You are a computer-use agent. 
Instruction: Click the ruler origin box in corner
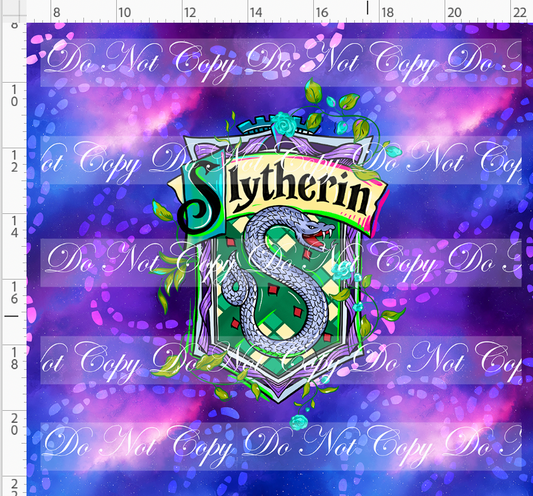[x=13, y=11]
